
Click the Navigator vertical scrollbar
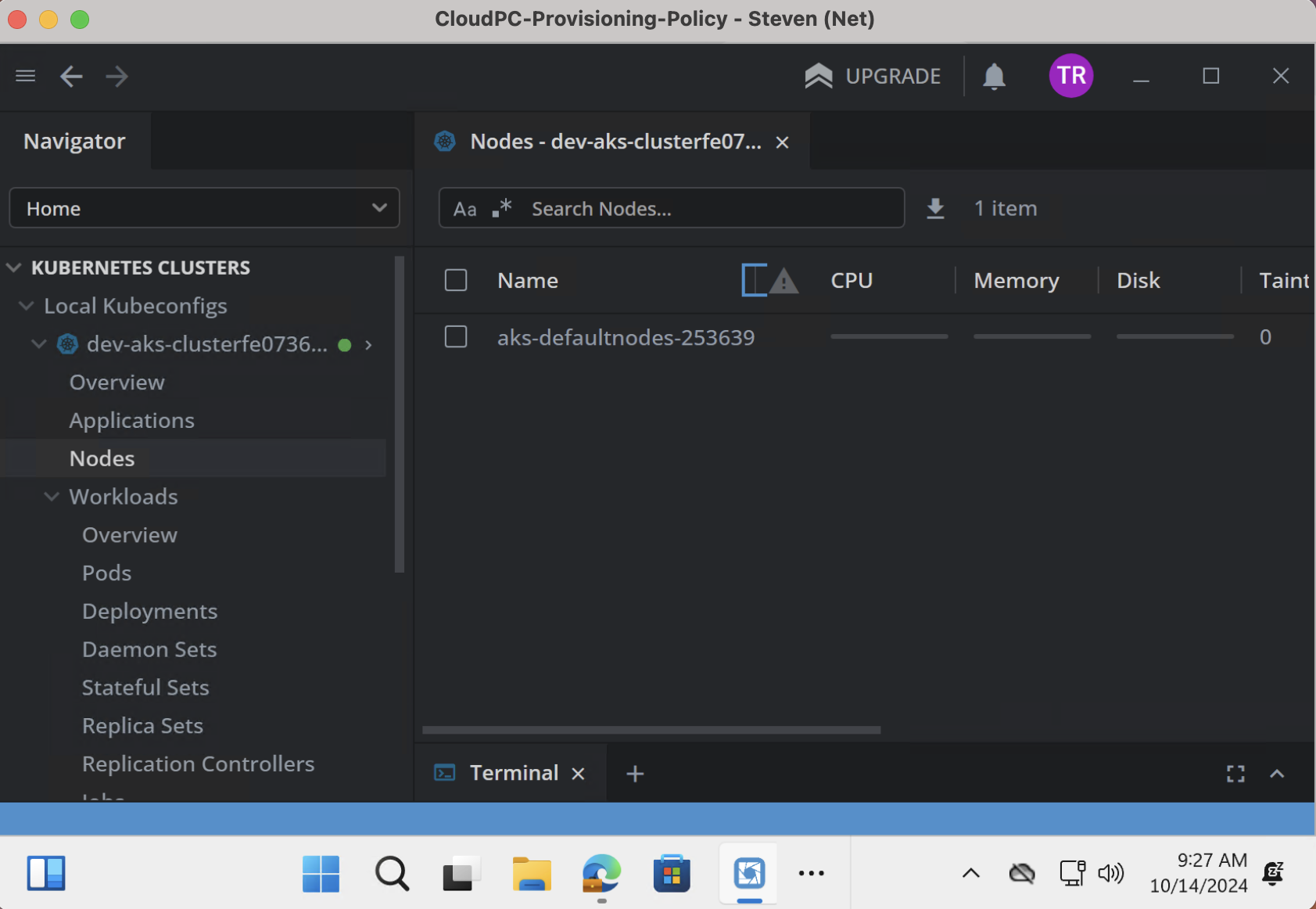pyautogui.click(x=400, y=415)
